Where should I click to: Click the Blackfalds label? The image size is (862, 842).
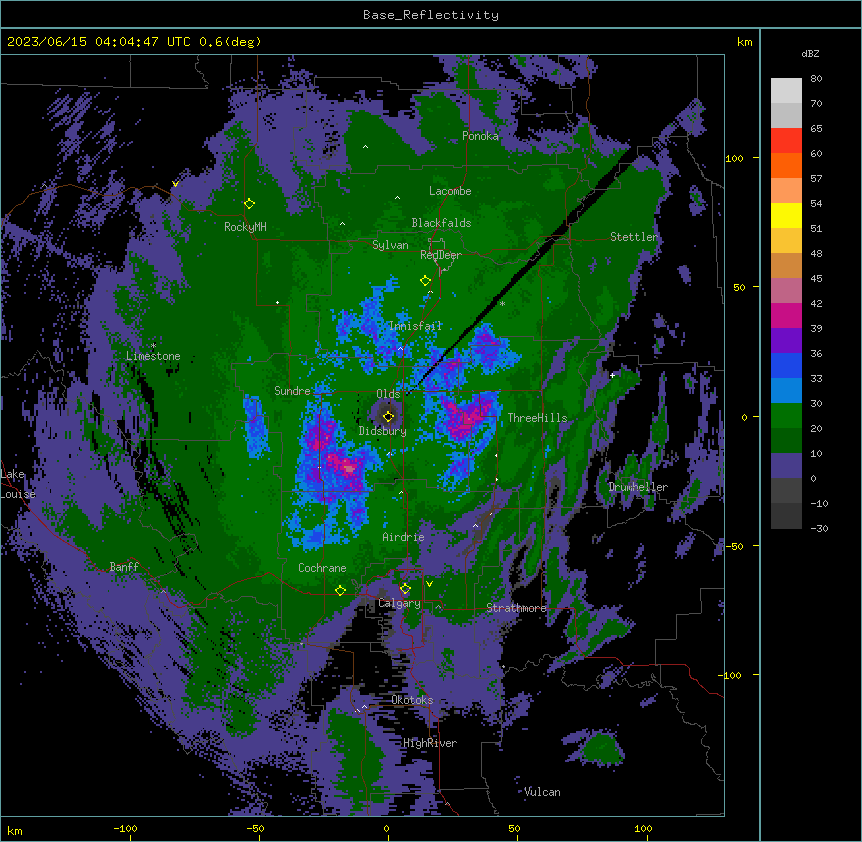[x=441, y=223]
